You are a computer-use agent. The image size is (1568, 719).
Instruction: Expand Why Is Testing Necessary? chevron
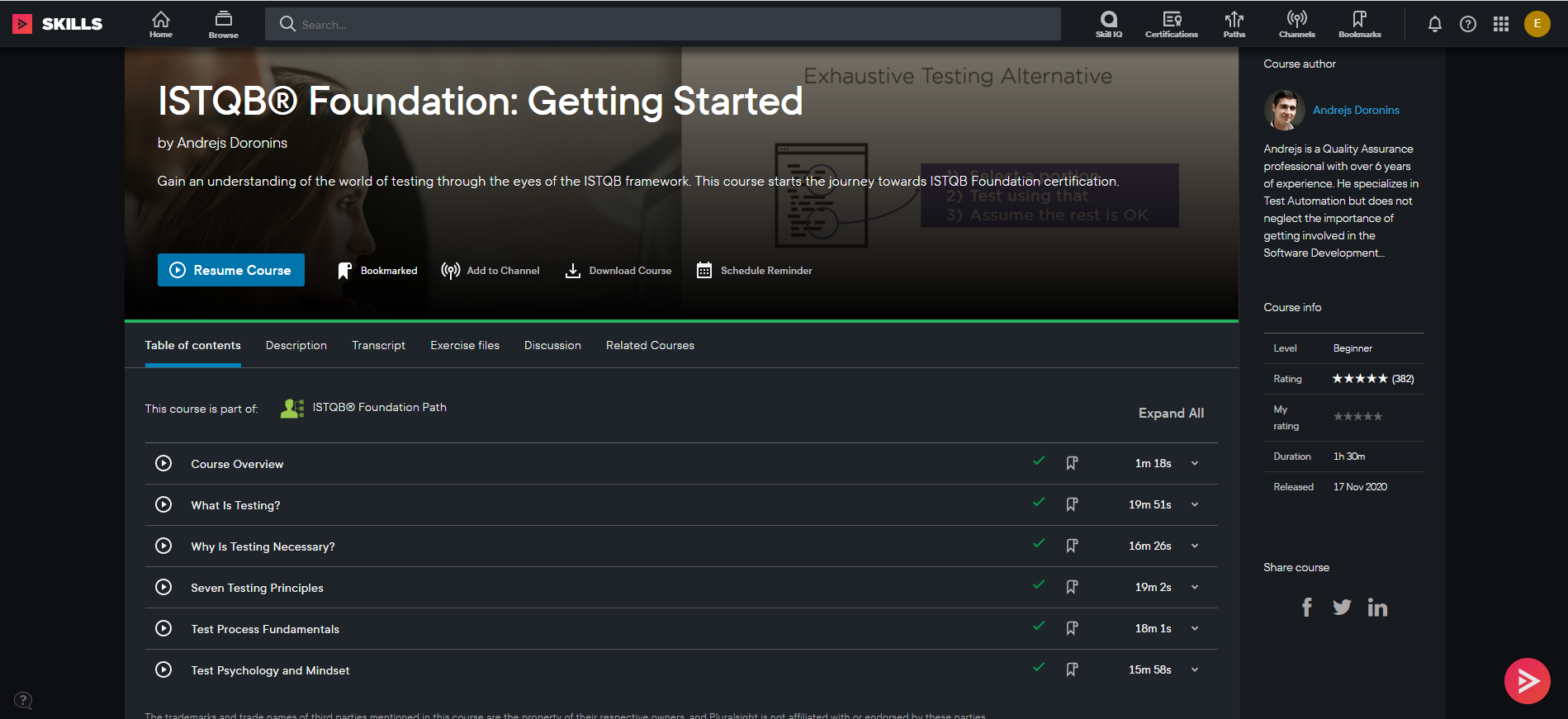tap(1195, 546)
